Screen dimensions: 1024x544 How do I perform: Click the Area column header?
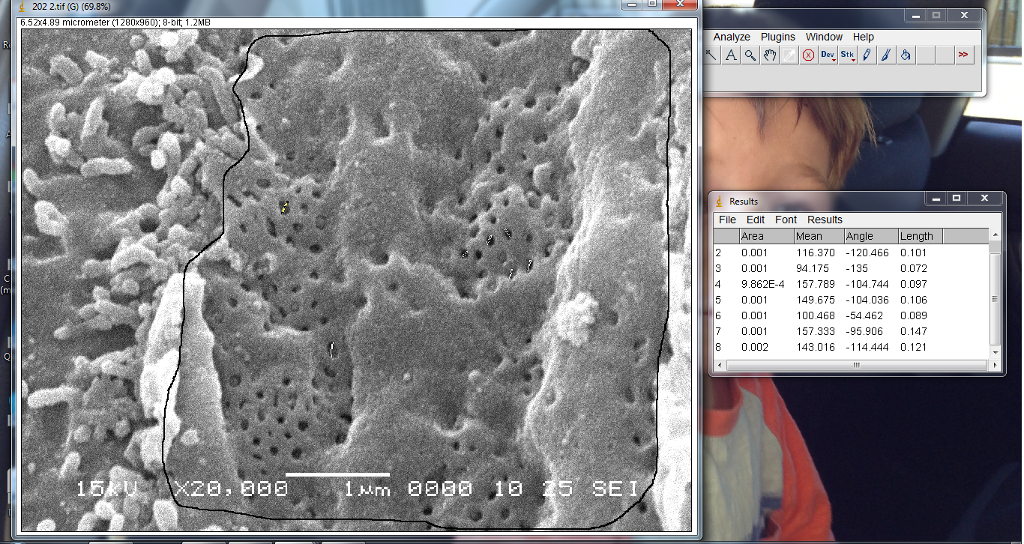(x=766, y=236)
